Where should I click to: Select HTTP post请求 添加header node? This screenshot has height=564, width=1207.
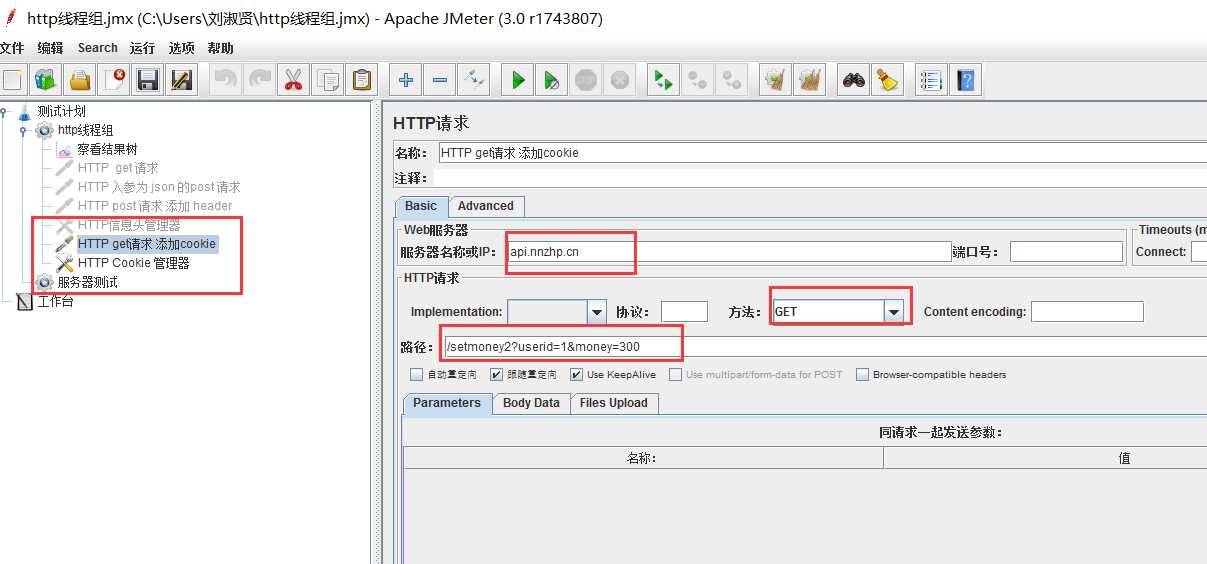pyautogui.click(x=155, y=206)
